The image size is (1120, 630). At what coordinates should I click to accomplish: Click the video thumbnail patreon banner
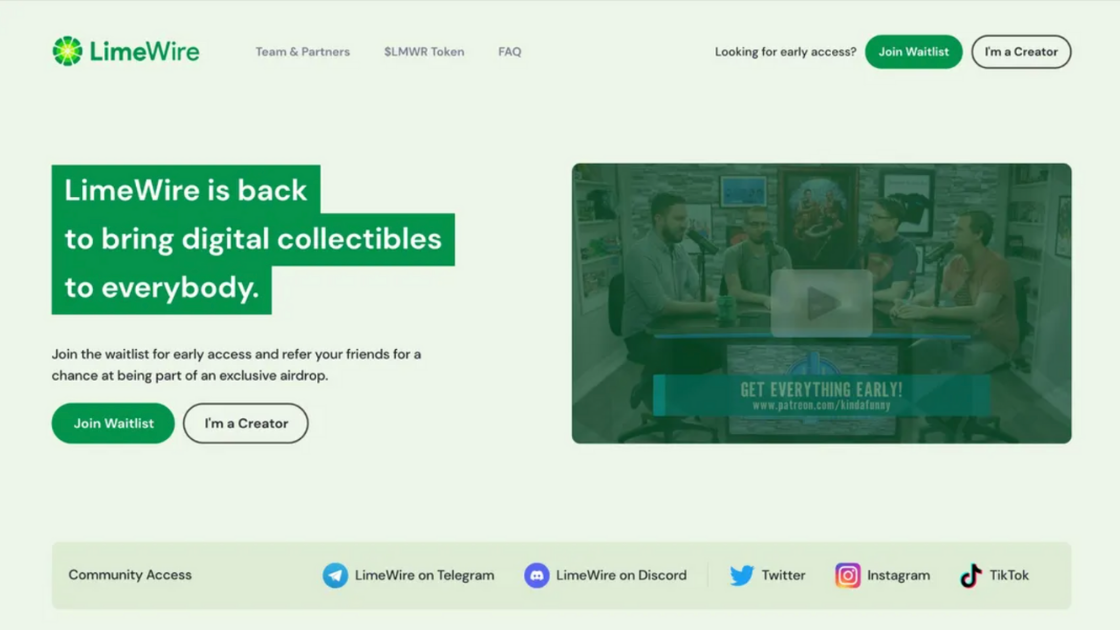[821, 395]
